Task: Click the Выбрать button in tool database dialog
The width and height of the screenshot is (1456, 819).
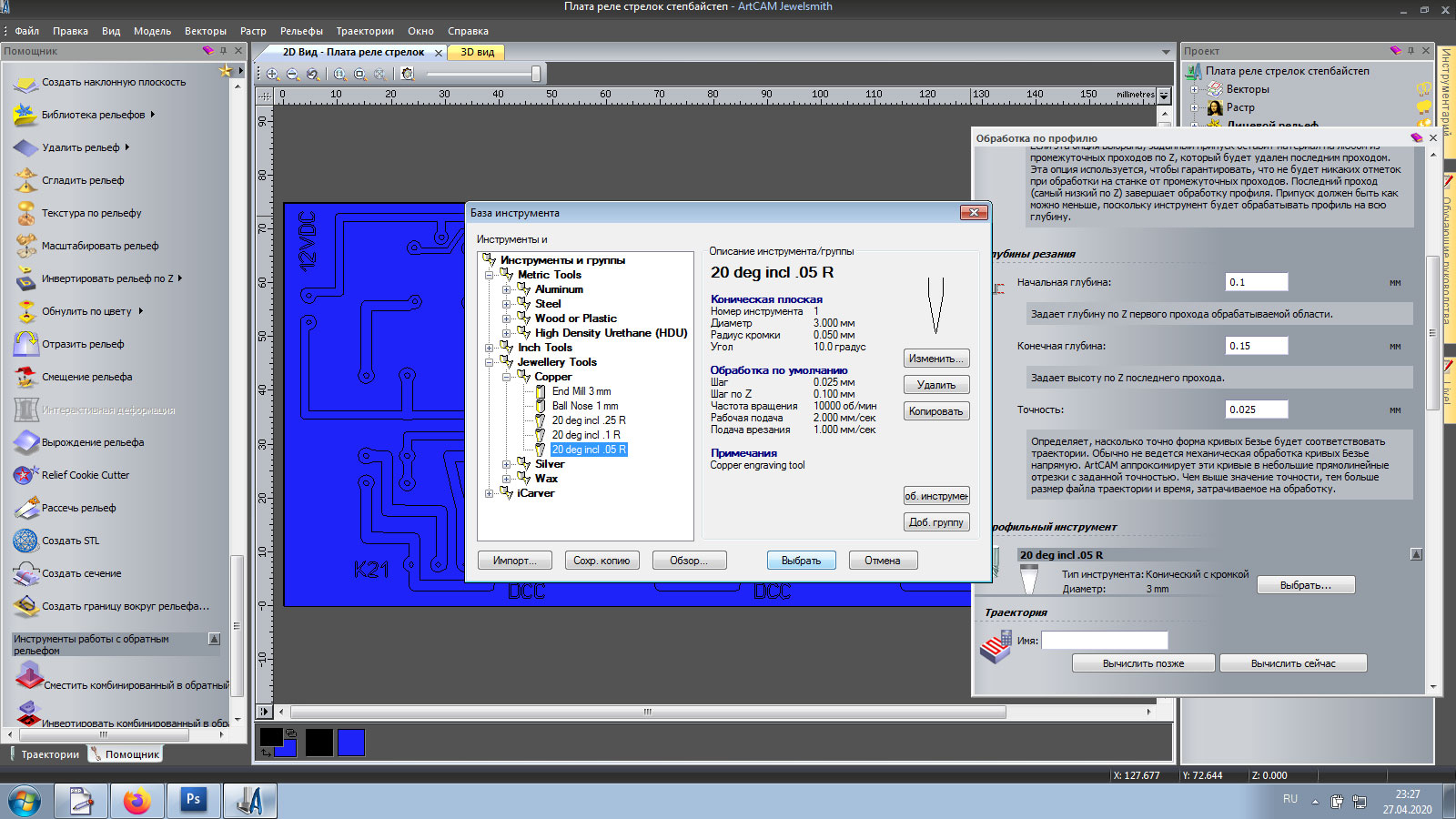Action: point(801,561)
